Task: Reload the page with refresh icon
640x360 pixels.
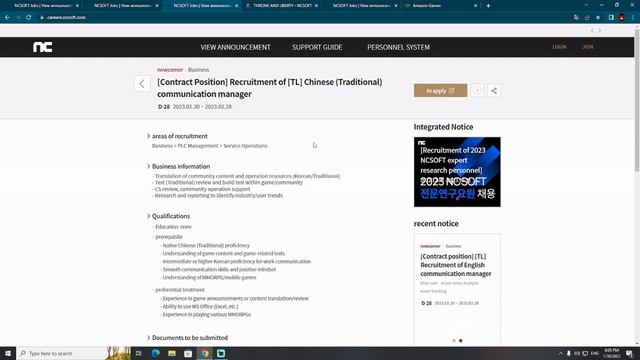Action: coord(29,18)
